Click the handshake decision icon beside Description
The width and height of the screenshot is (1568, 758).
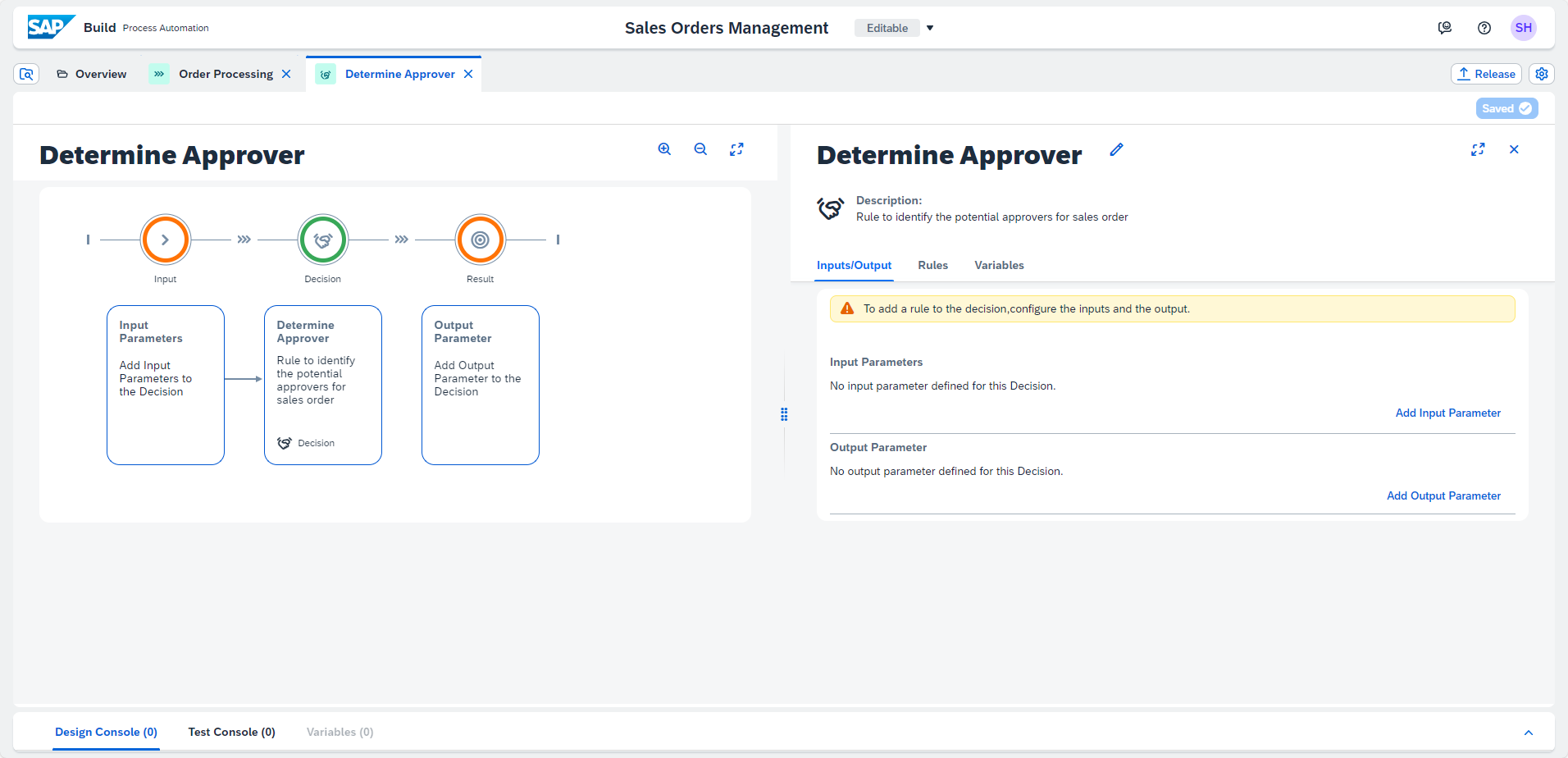click(830, 208)
